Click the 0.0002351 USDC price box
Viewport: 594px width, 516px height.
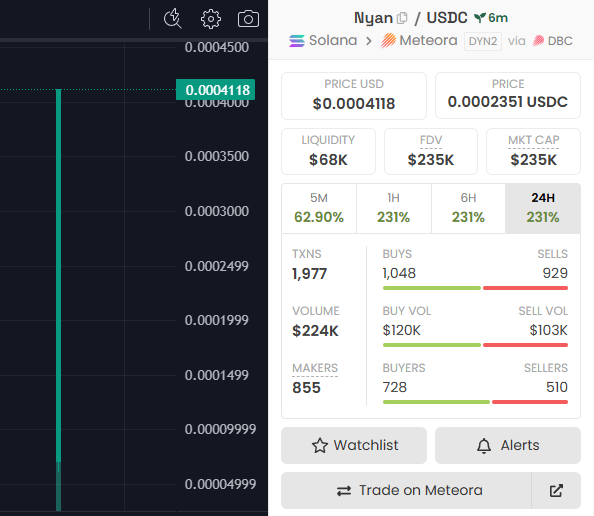click(508, 95)
